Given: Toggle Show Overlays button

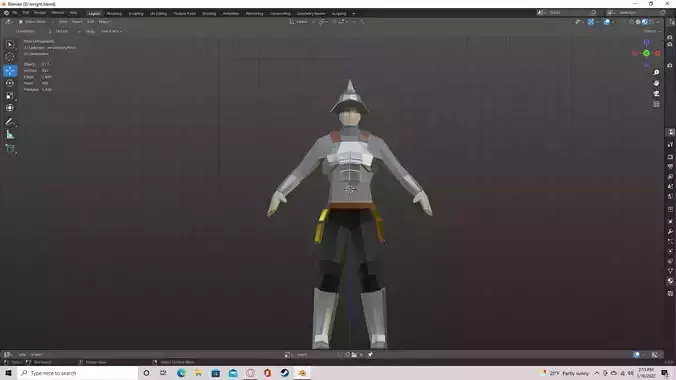Looking at the screenshot, I should tap(607, 22).
